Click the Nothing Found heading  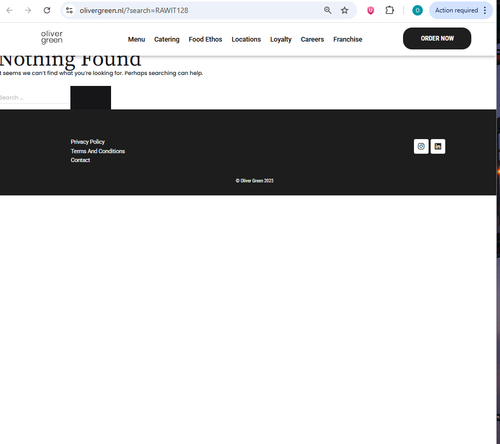70,61
